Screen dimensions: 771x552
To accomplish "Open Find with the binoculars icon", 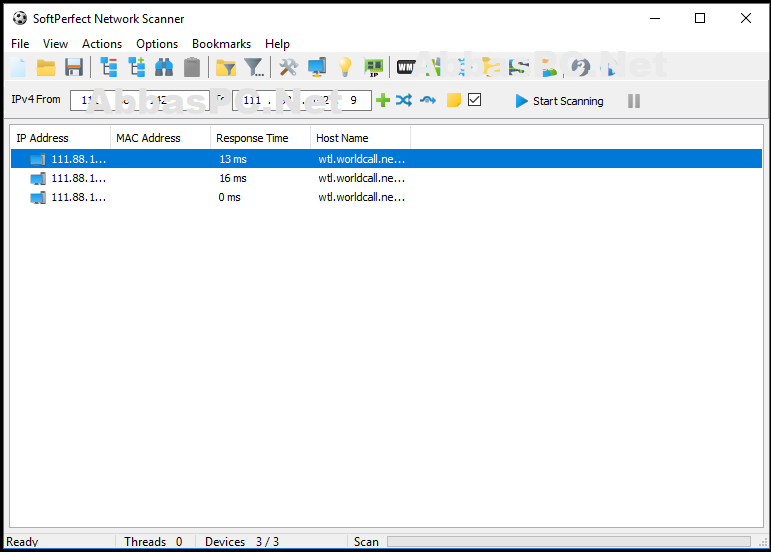I will pyautogui.click(x=164, y=67).
